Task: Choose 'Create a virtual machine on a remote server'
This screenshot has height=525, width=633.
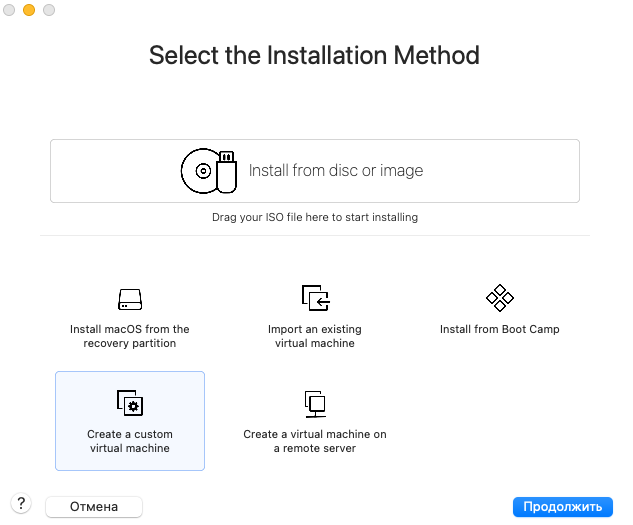Action: coord(315,441)
